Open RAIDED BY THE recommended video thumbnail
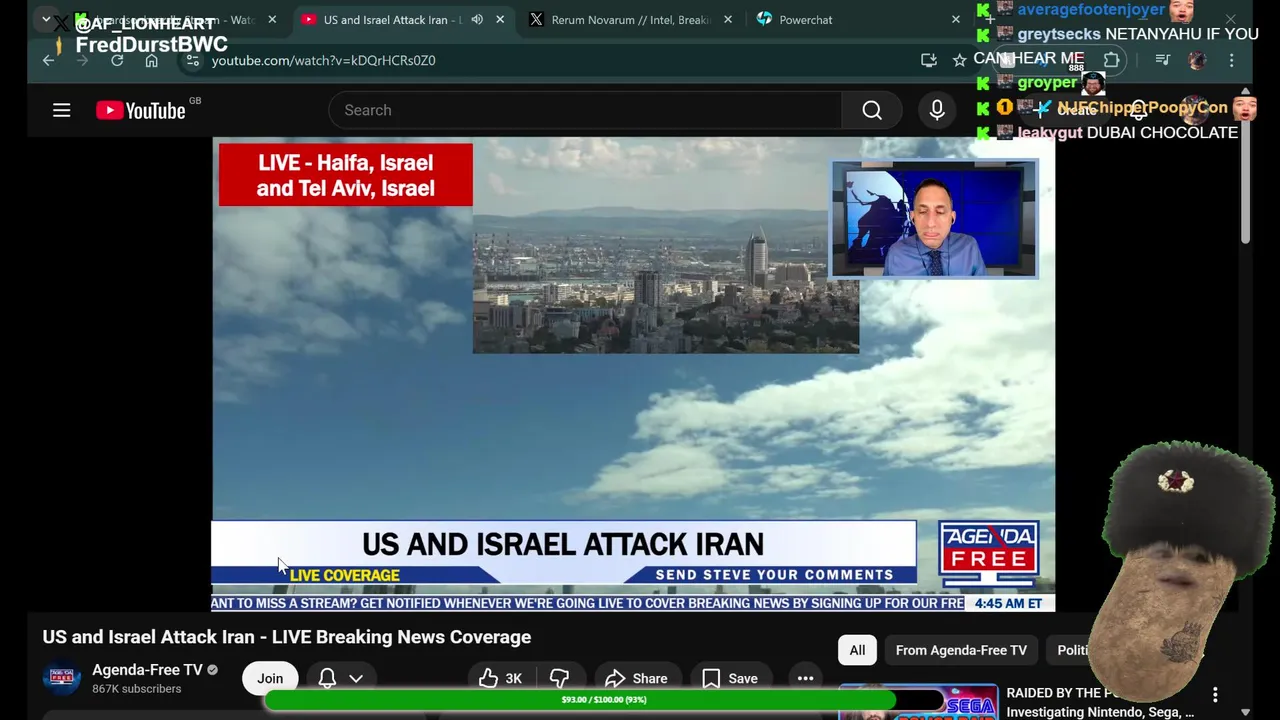Viewport: 1280px width, 720px height. (918, 702)
